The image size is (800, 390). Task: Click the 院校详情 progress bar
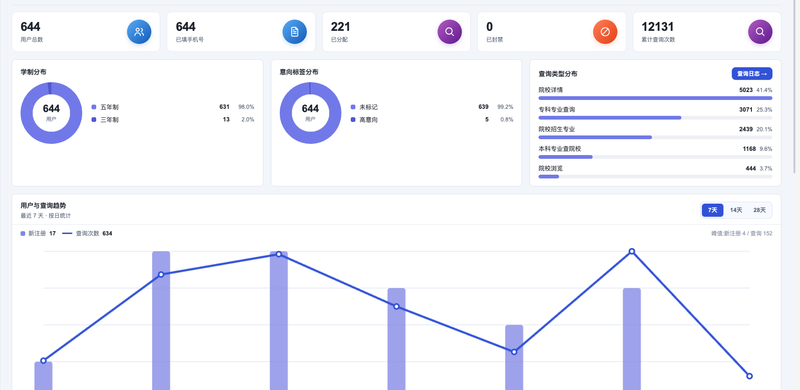(x=656, y=98)
